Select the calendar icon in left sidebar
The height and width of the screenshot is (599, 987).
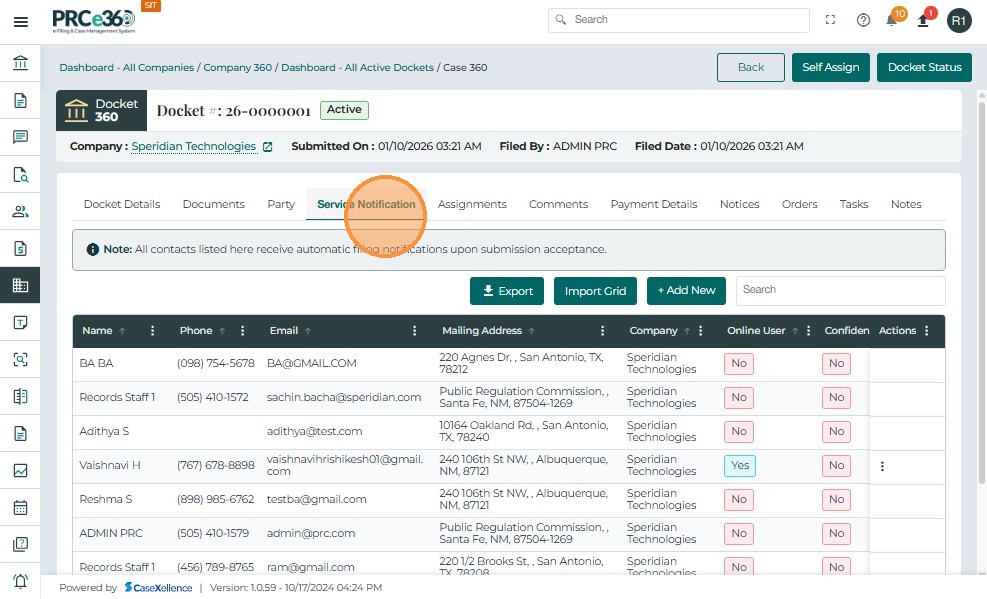coord(20,507)
